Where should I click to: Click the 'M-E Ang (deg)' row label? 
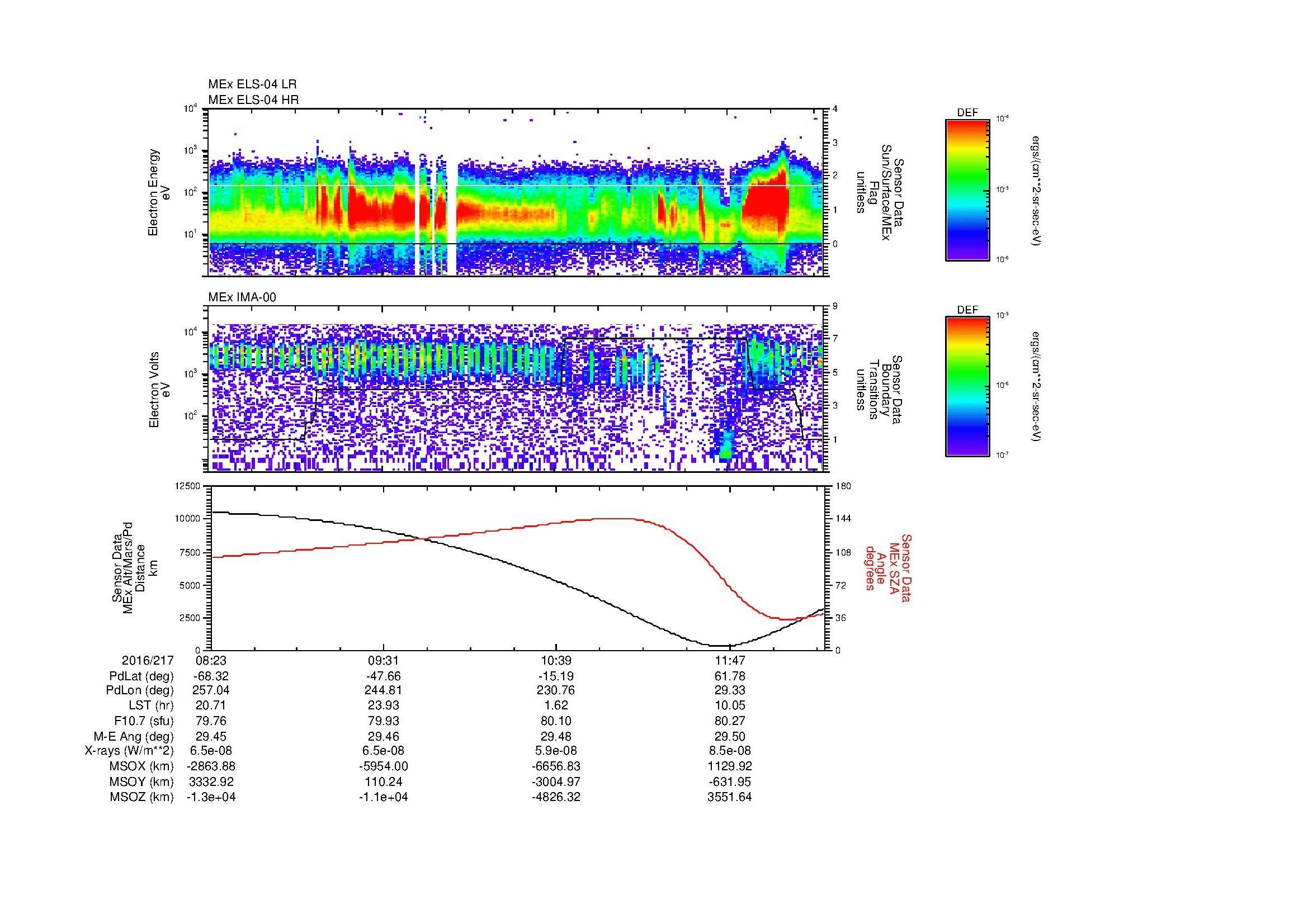point(134,736)
